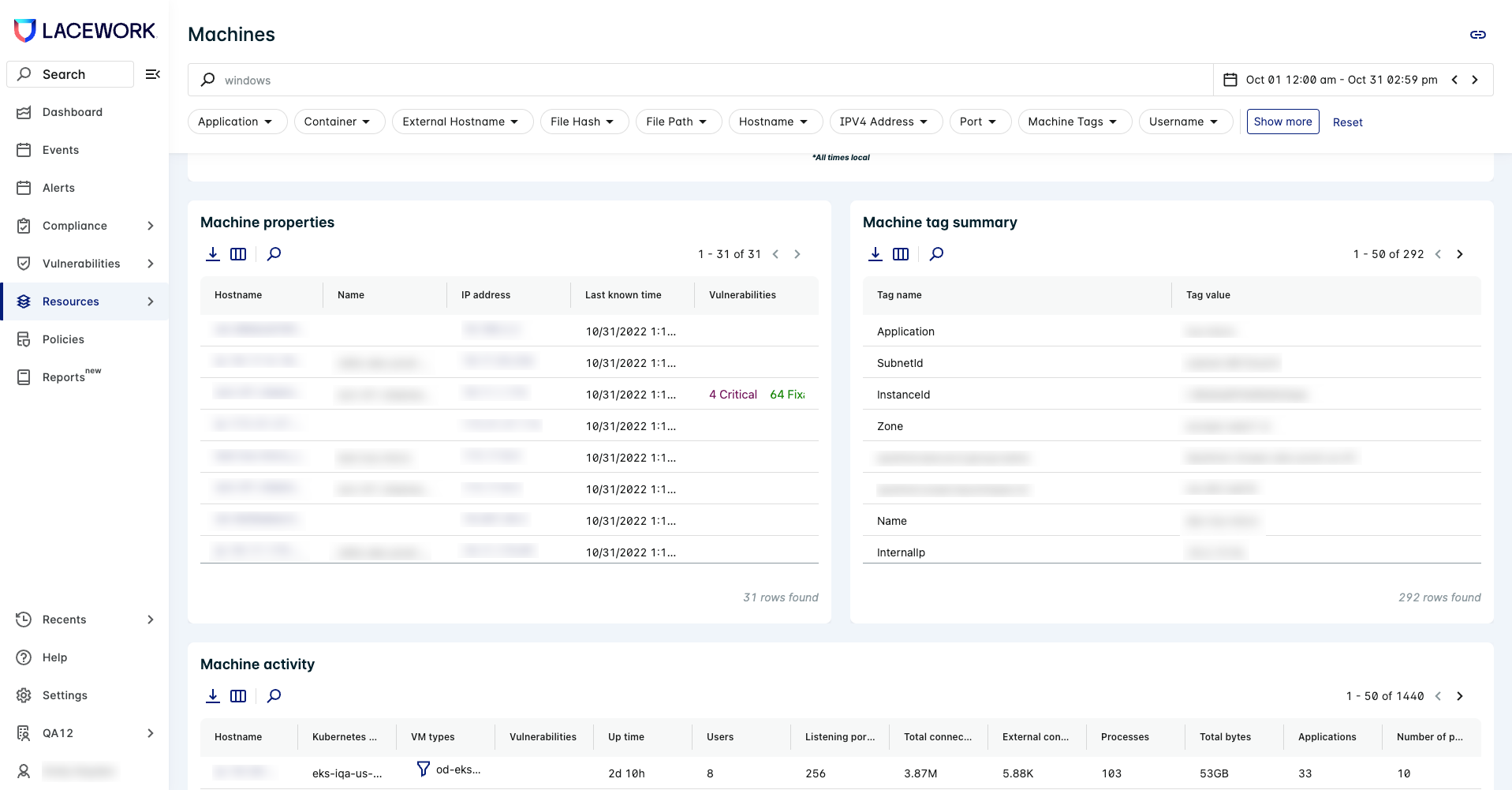Shift date range to previous period
The height and width of the screenshot is (790, 1512).
pos(1454,80)
